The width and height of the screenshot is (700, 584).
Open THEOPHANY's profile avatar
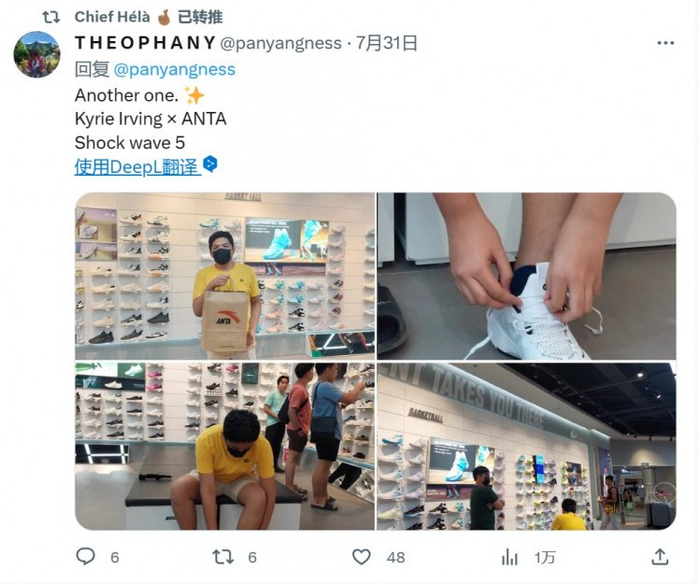pos(37,54)
